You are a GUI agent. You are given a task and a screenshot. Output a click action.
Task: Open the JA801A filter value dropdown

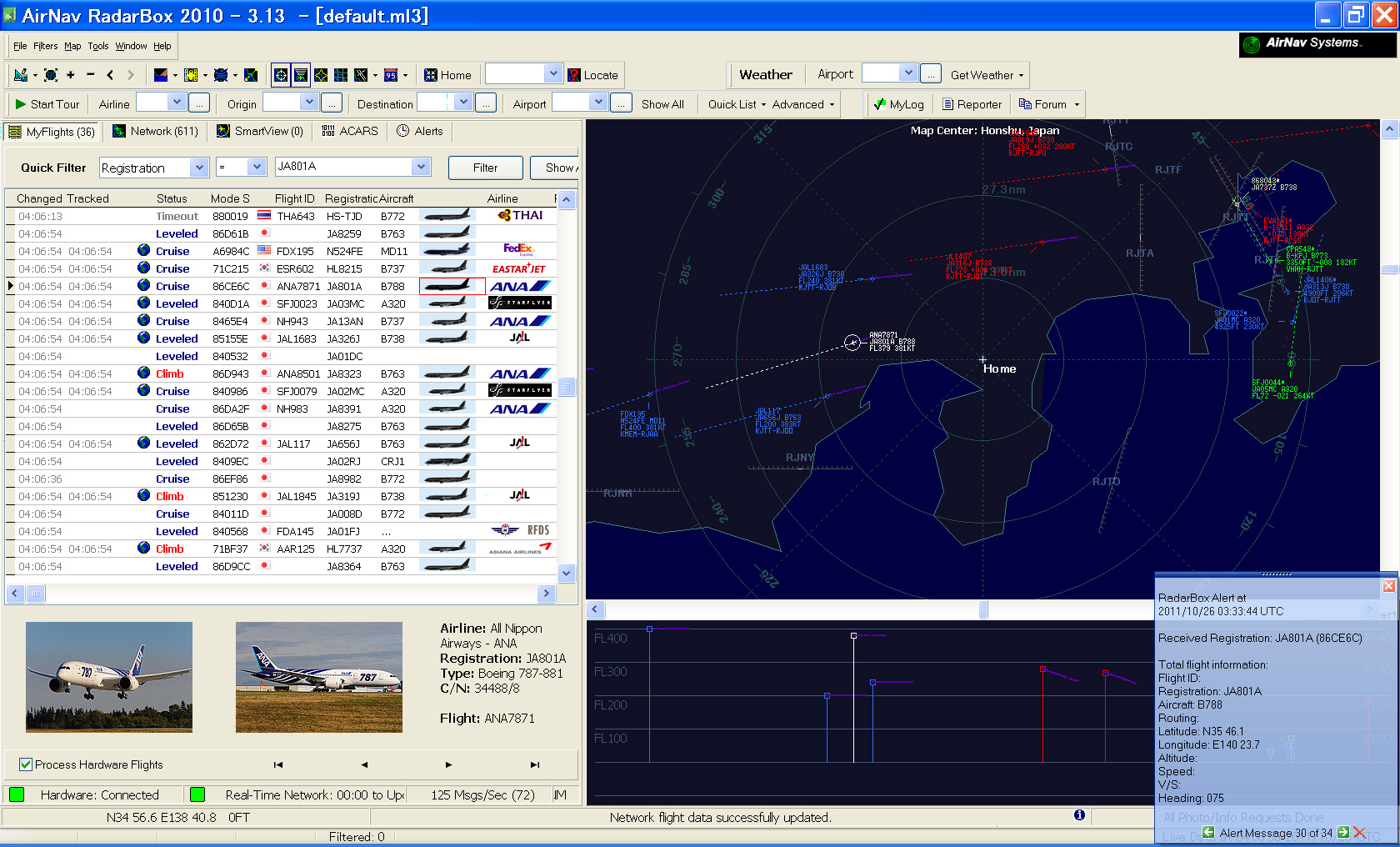click(x=422, y=167)
